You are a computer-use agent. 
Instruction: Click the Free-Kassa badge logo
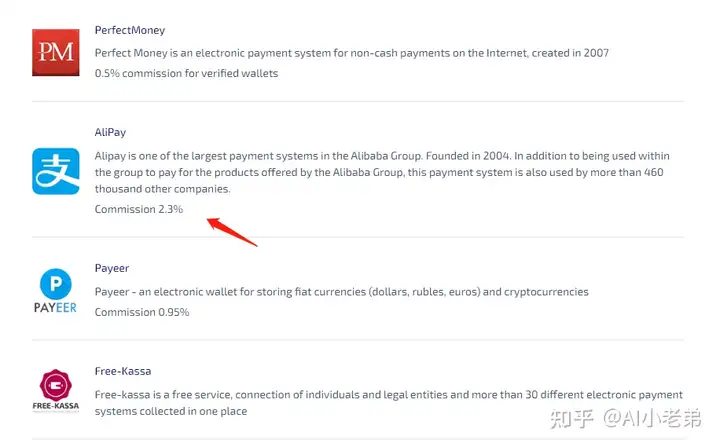[x=56, y=385]
